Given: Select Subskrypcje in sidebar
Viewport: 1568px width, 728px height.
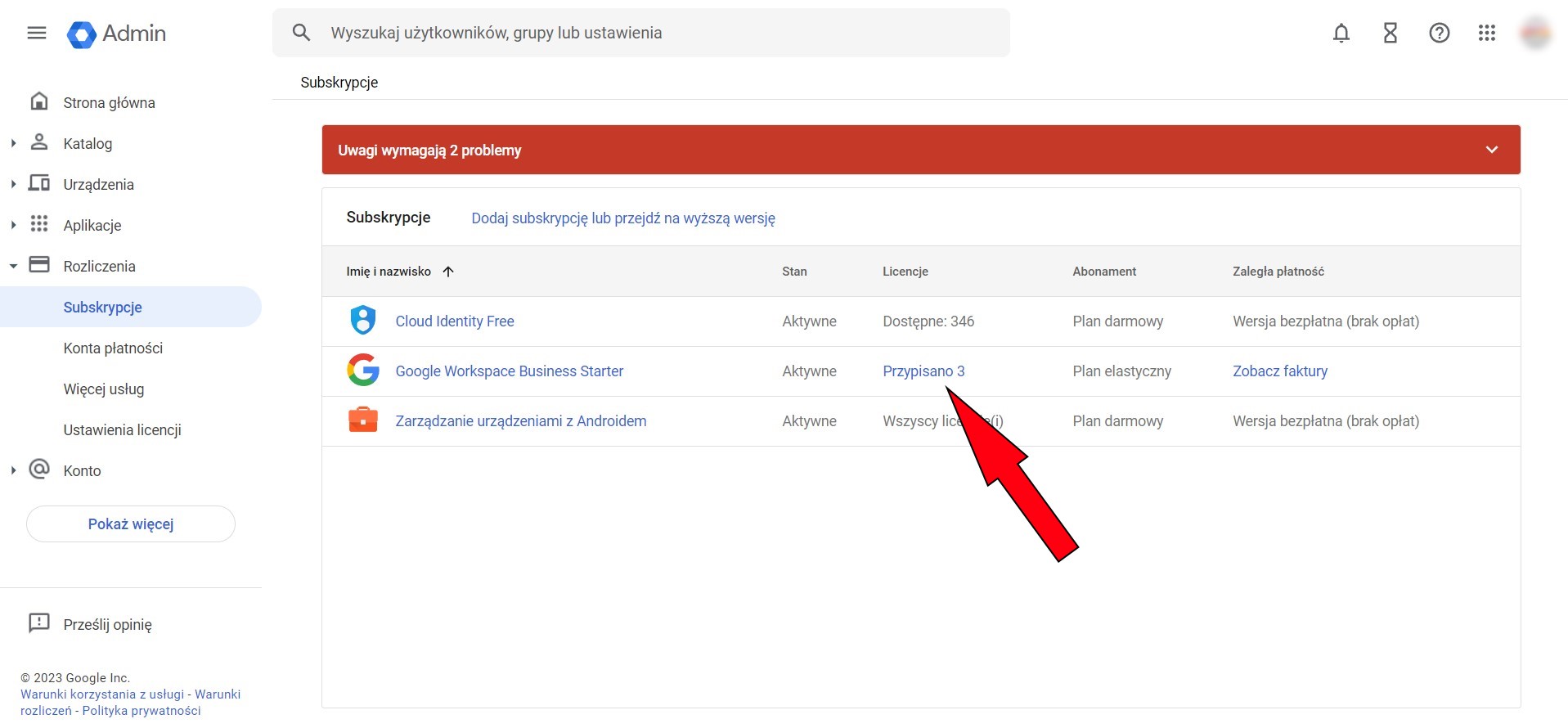Looking at the screenshot, I should pos(131,307).
